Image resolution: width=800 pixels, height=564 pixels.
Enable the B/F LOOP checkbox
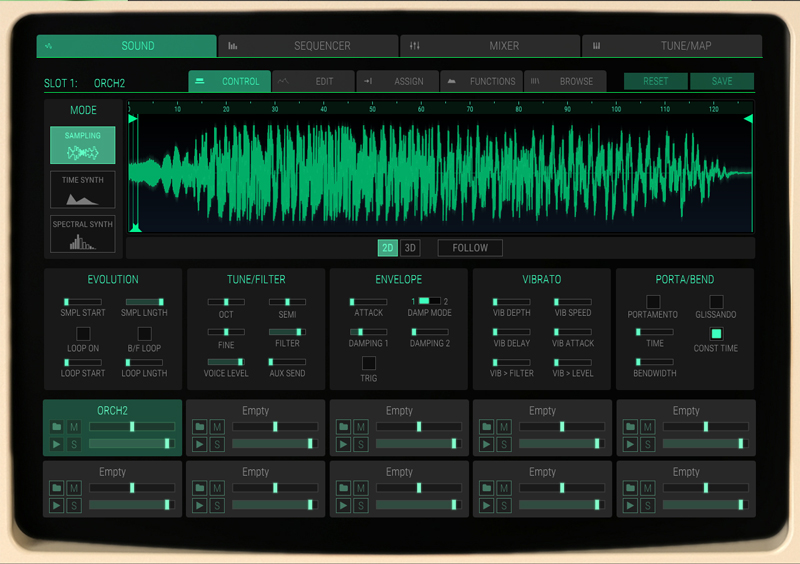click(x=144, y=334)
